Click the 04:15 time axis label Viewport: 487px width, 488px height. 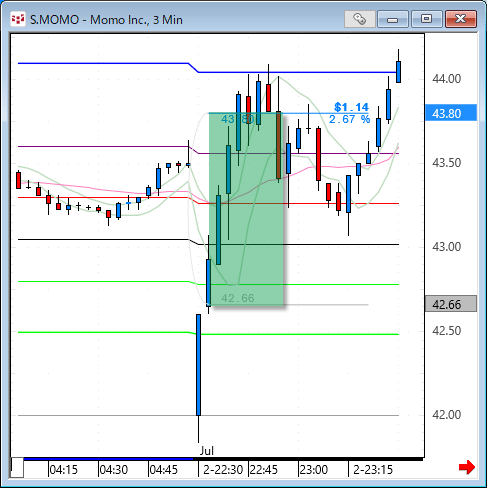pyautogui.click(x=63, y=470)
